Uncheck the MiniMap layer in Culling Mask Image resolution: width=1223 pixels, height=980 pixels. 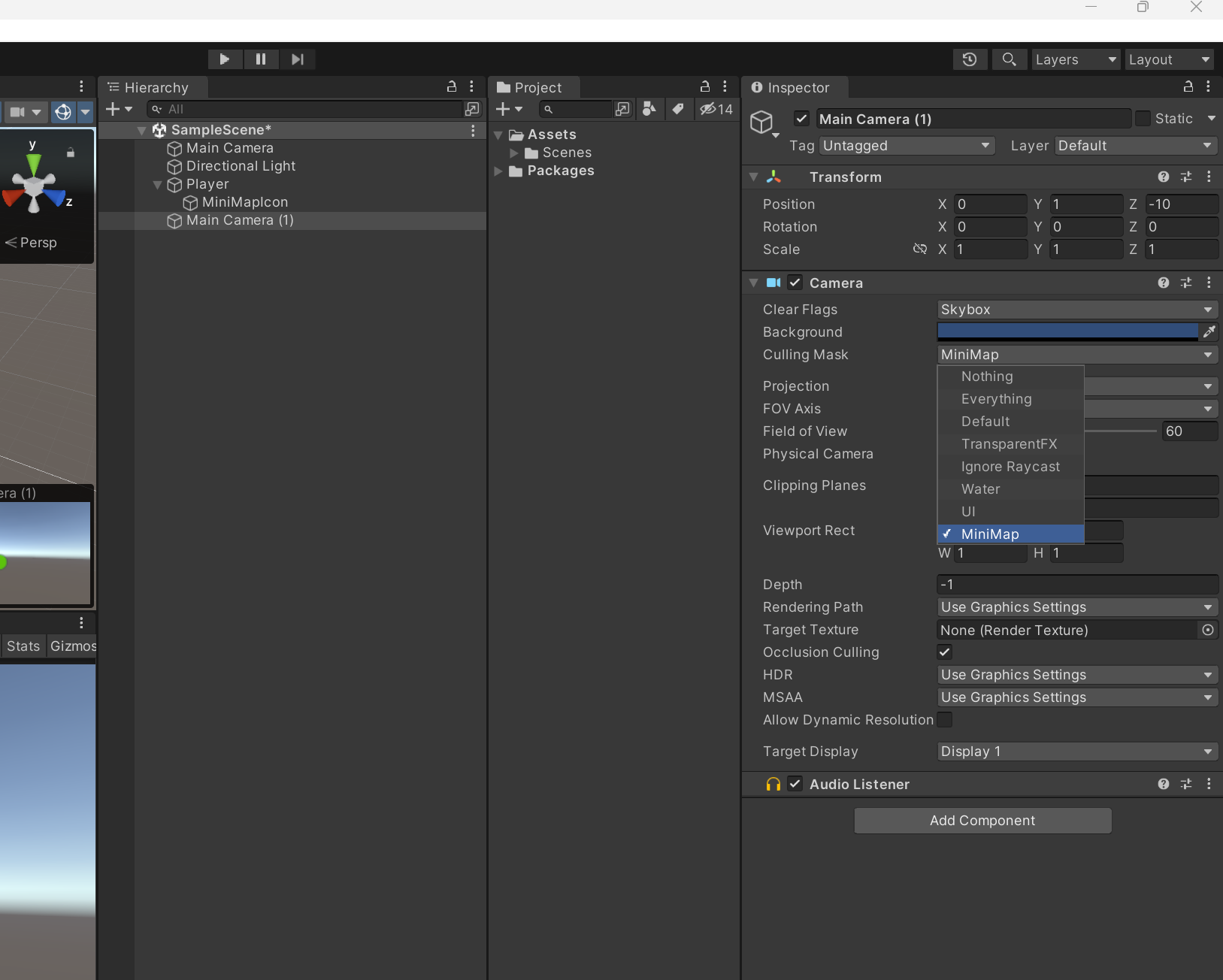[1010, 534]
